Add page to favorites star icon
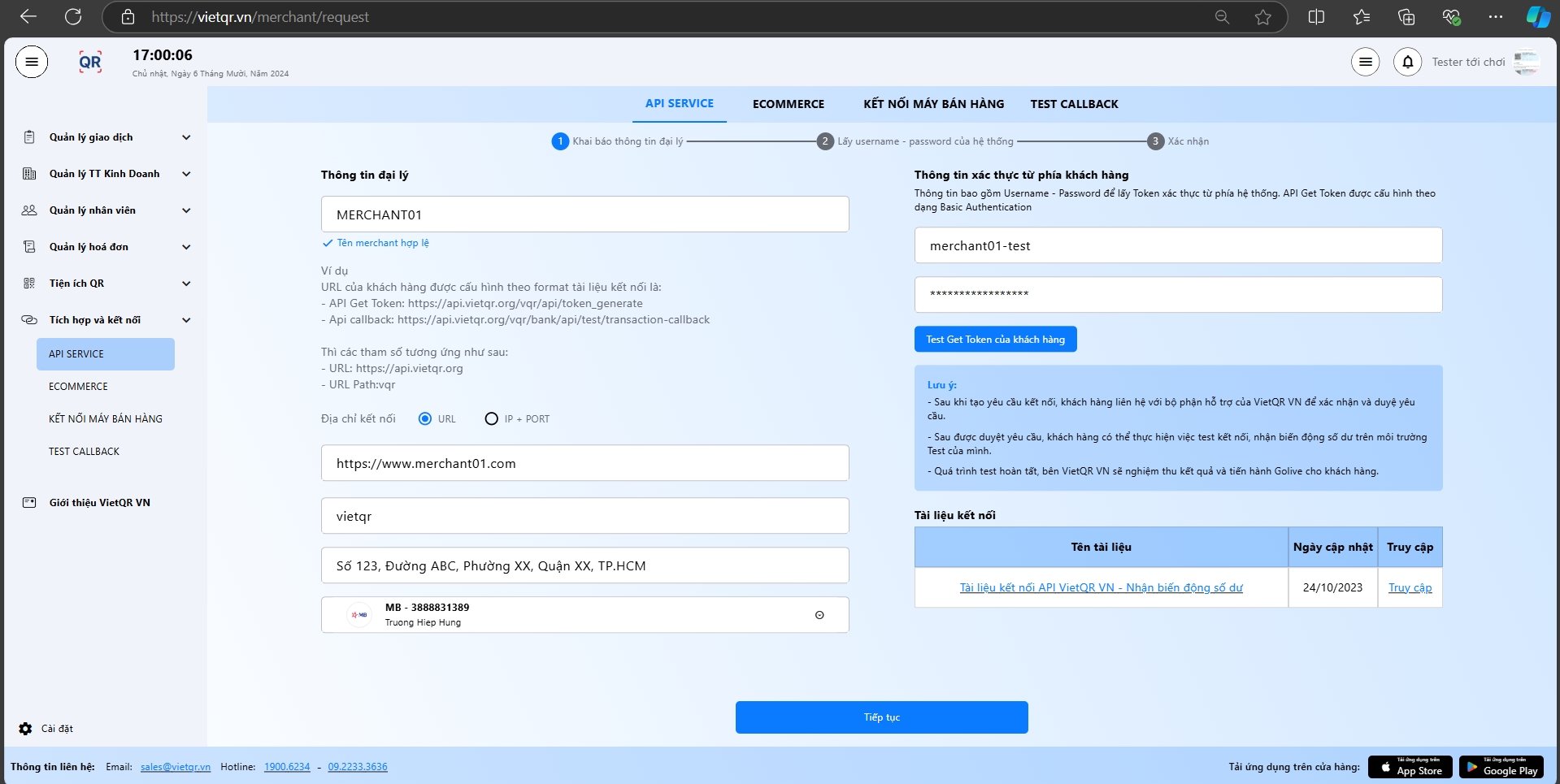Viewport: 1560px width, 784px height. (1262, 17)
